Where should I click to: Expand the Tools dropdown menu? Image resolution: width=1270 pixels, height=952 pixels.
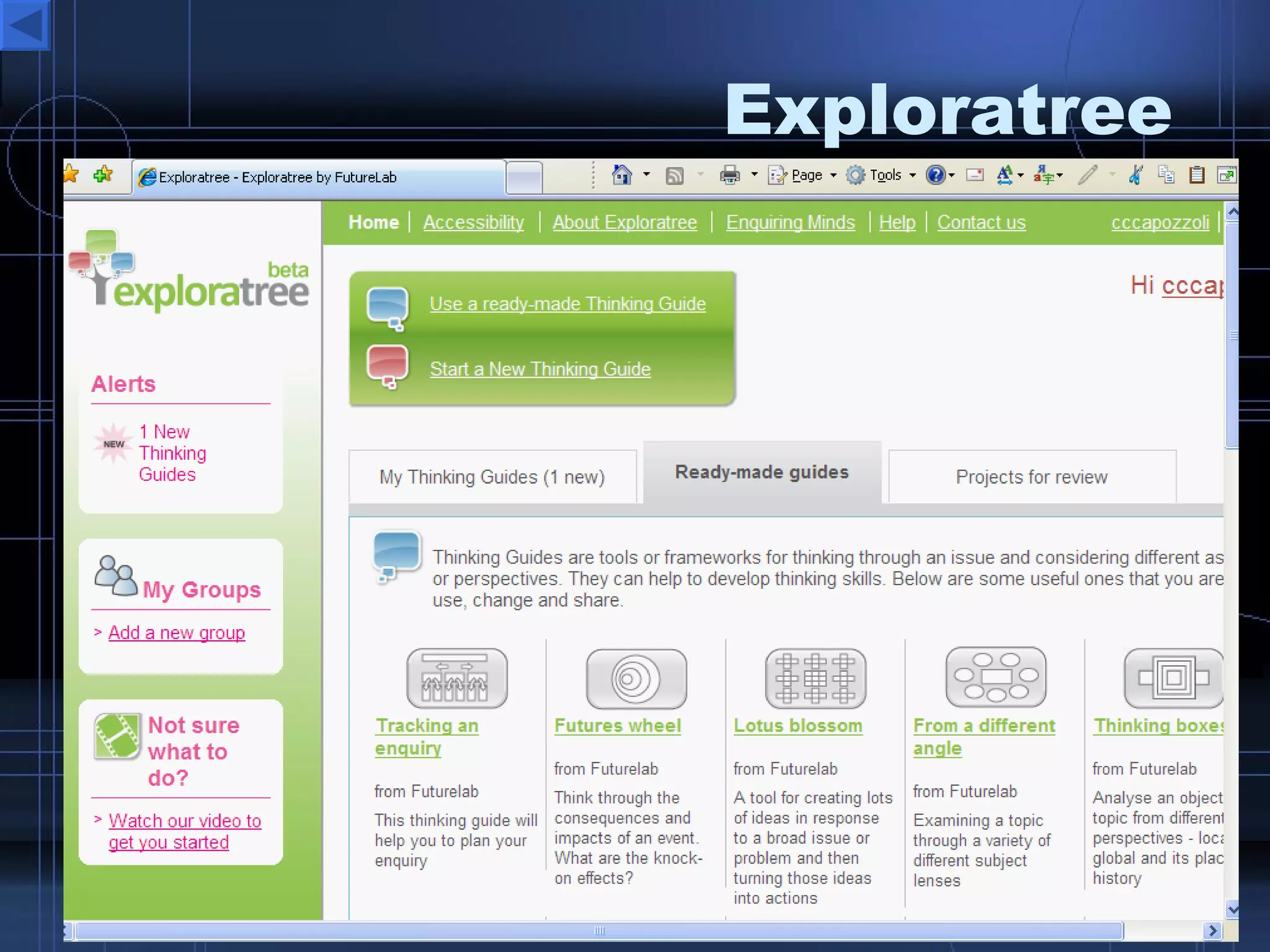886,176
